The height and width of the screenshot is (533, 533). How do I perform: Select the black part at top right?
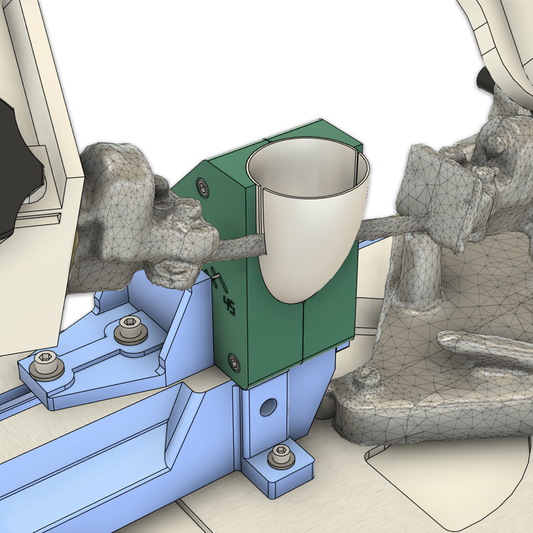485,81
